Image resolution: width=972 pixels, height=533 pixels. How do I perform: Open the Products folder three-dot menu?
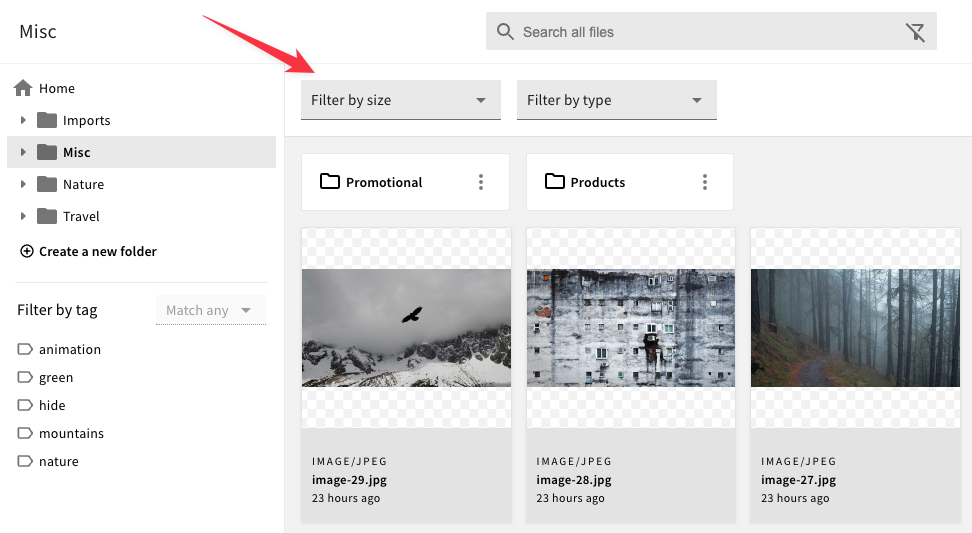click(x=705, y=182)
